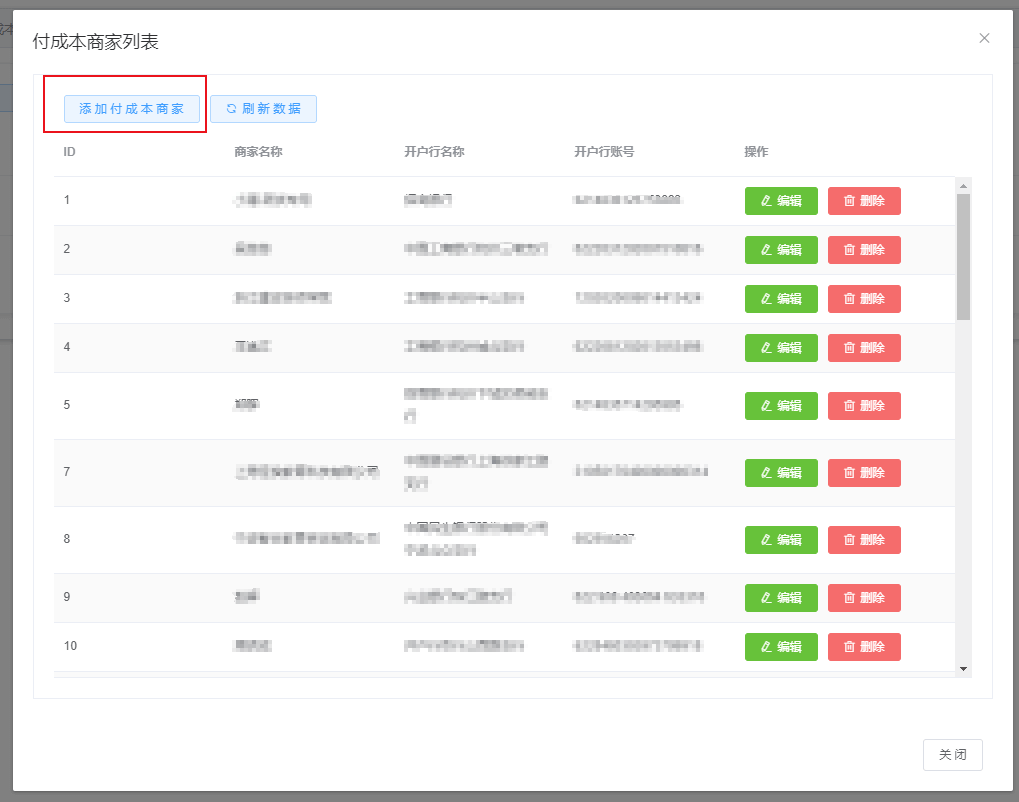1019x802 pixels.
Task: Click 添加付成本商家 button
Action: point(132,109)
